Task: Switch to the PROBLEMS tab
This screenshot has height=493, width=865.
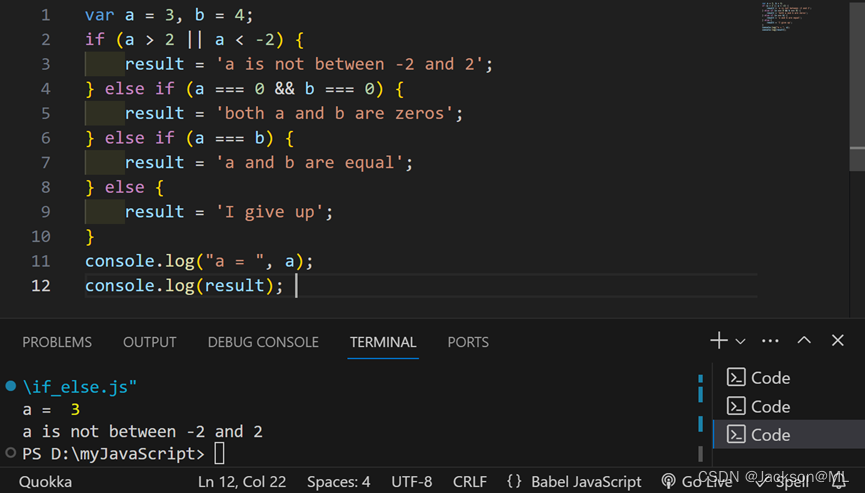Action: [x=57, y=342]
